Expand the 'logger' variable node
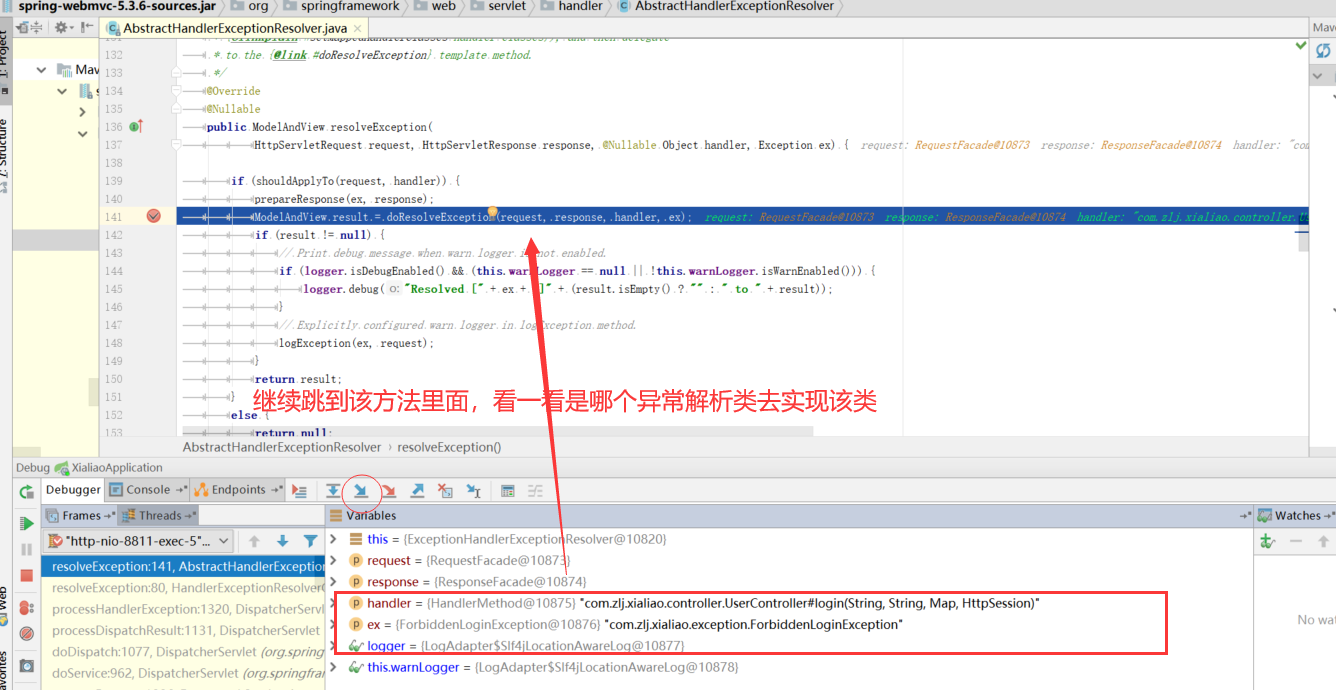 click(334, 646)
